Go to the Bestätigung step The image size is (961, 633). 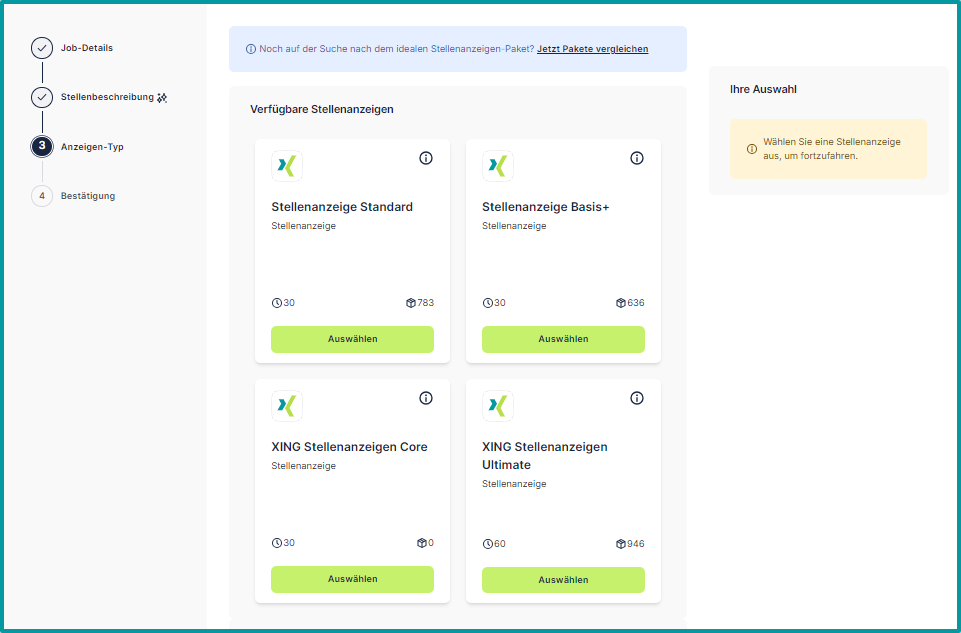[x=42, y=196]
